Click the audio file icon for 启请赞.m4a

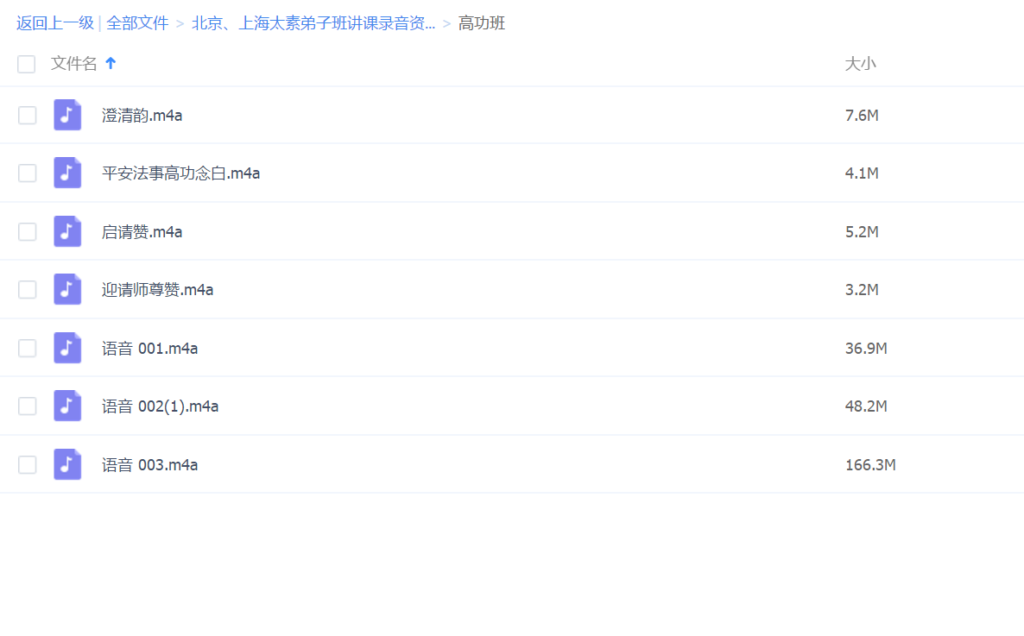[67, 232]
